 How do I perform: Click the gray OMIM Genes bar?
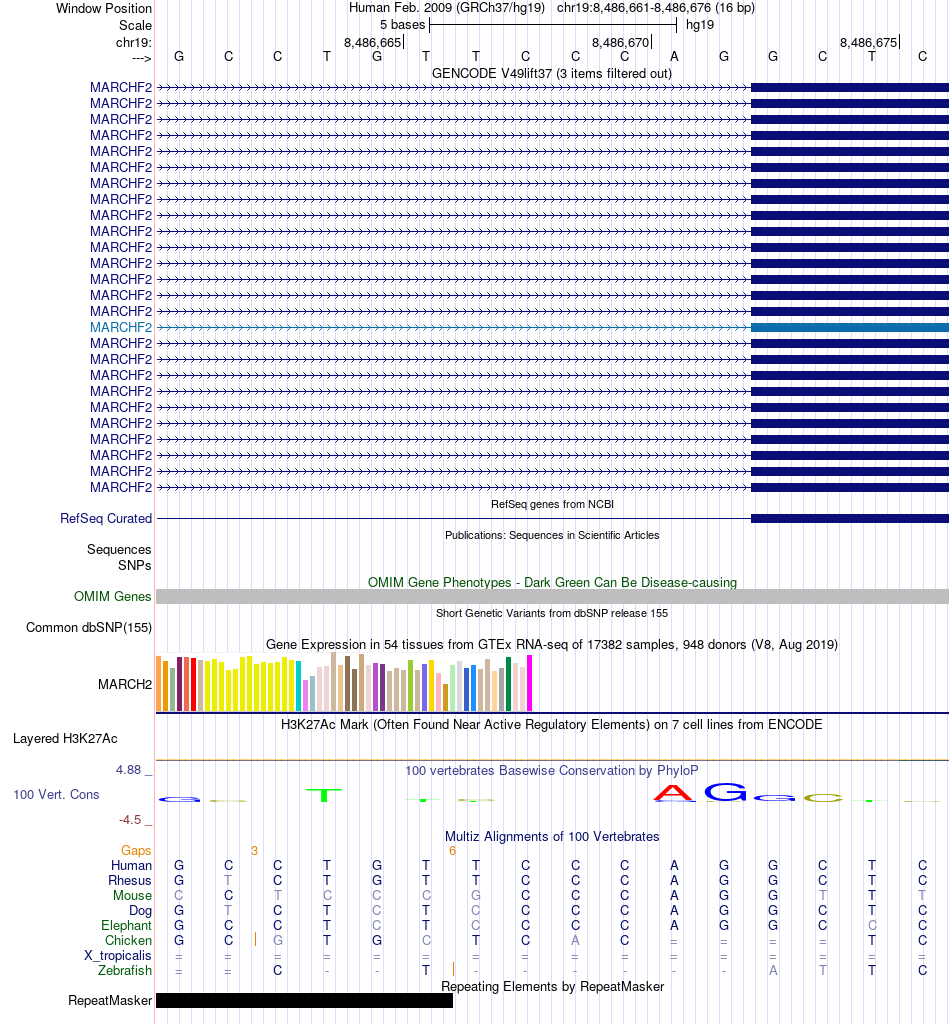tap(552, 596)
